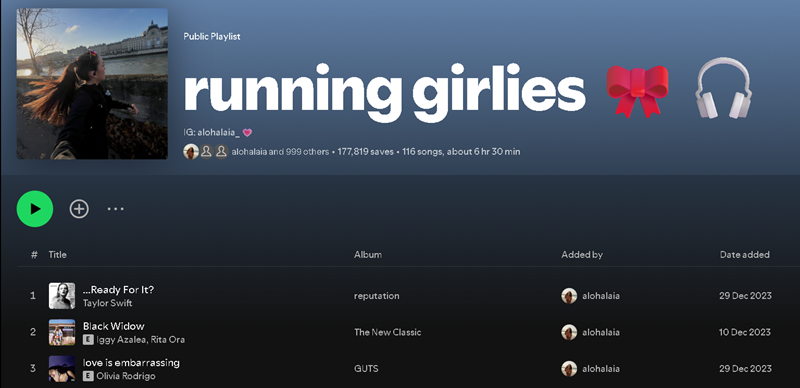Viewport: 800px width, 388px height.
Task: Click the # column header
Action: [x=34, y=254]
